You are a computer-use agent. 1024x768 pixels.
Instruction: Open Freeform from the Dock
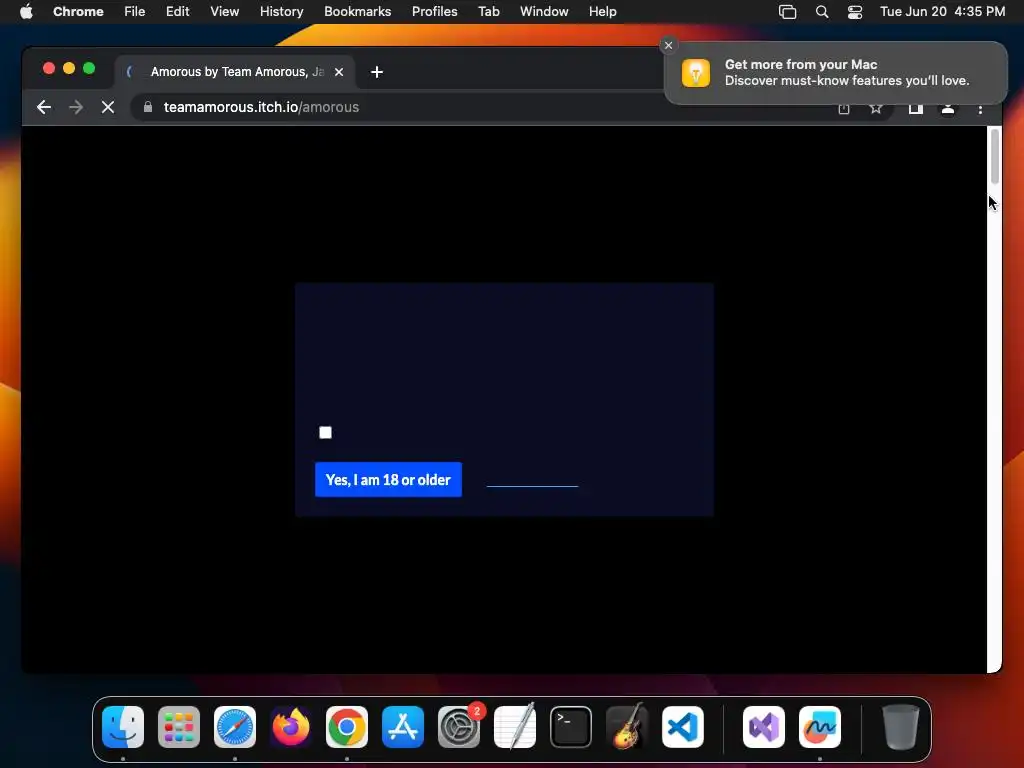point(820,727)
